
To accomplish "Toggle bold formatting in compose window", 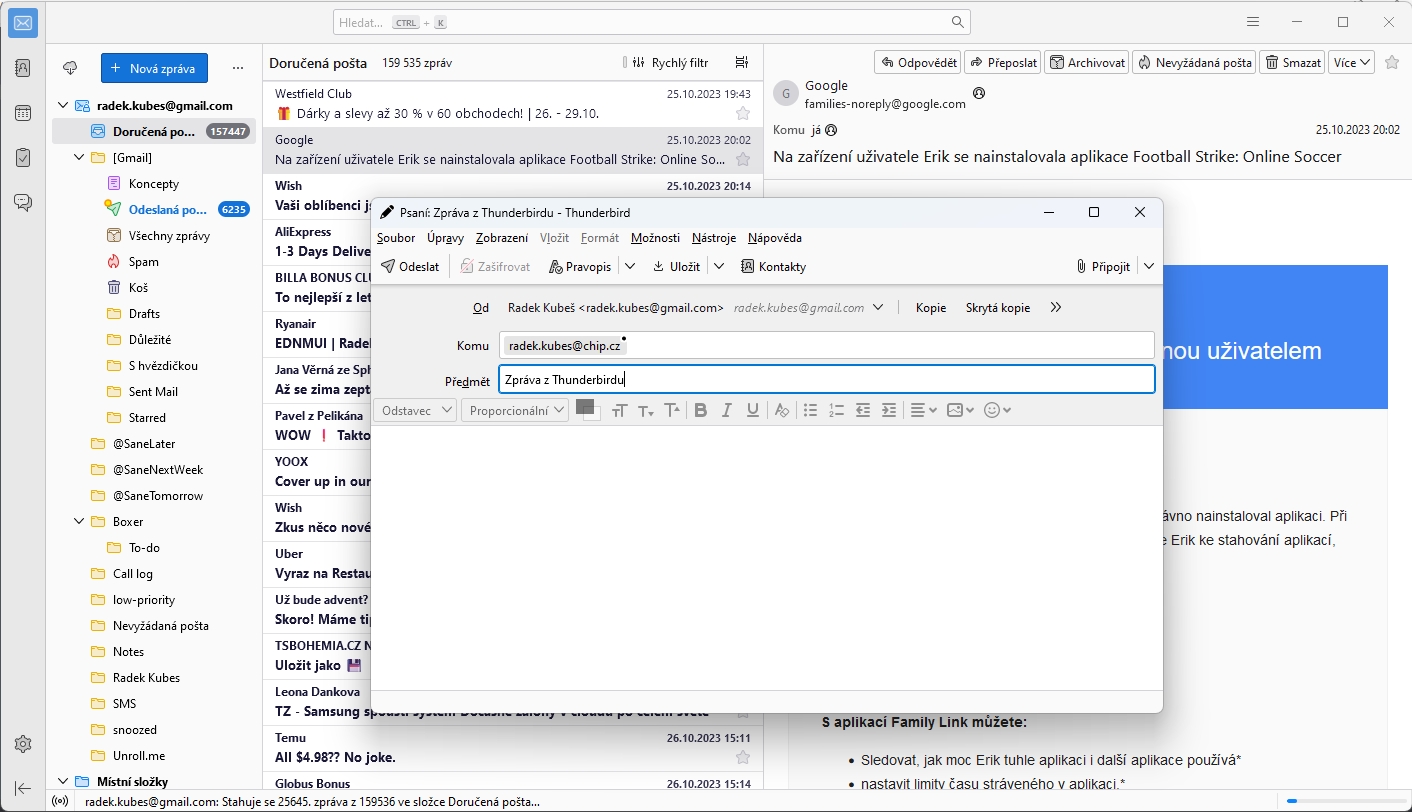I will tap(700, 410).
